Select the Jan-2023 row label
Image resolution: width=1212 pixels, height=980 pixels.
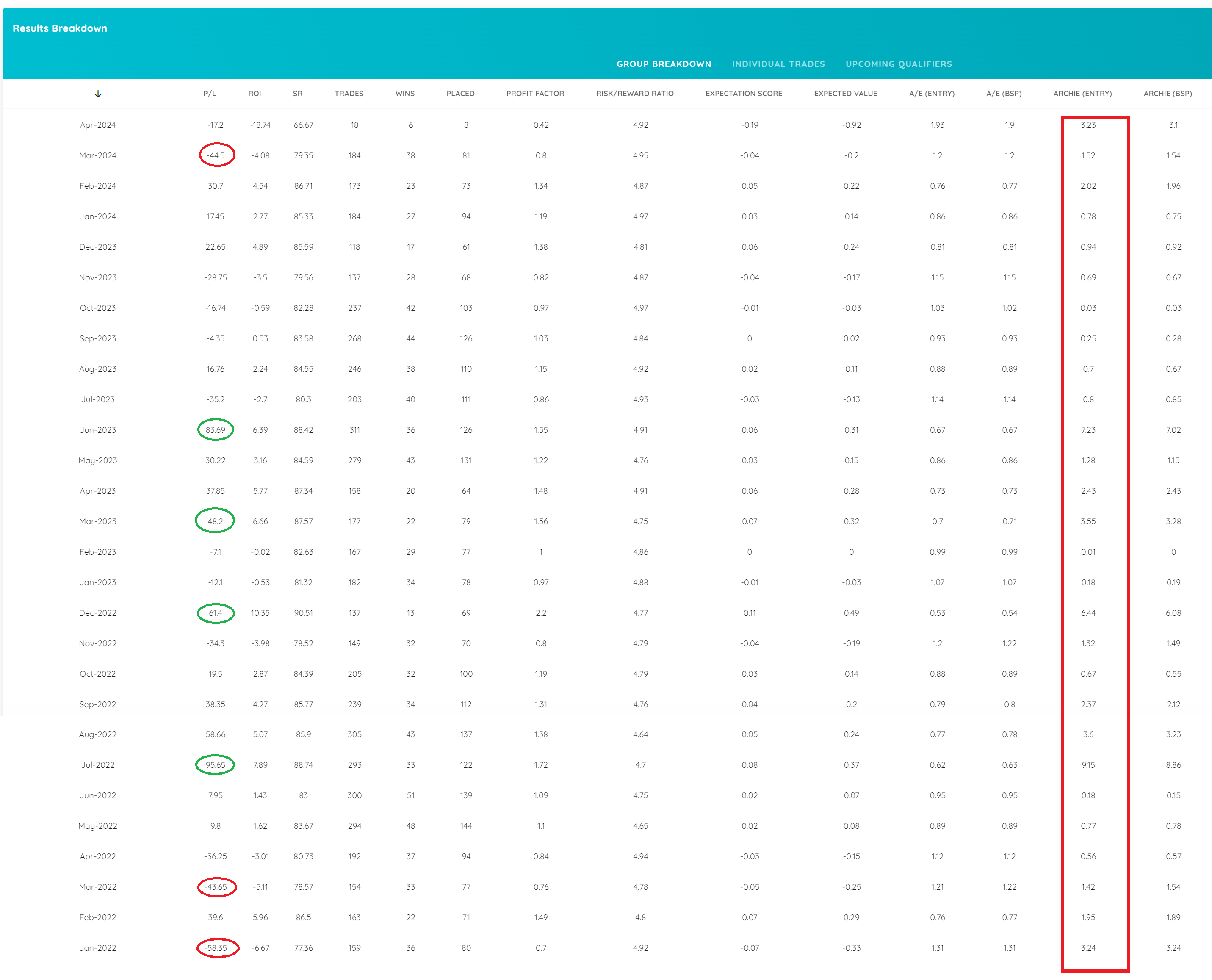coord(98,583)
